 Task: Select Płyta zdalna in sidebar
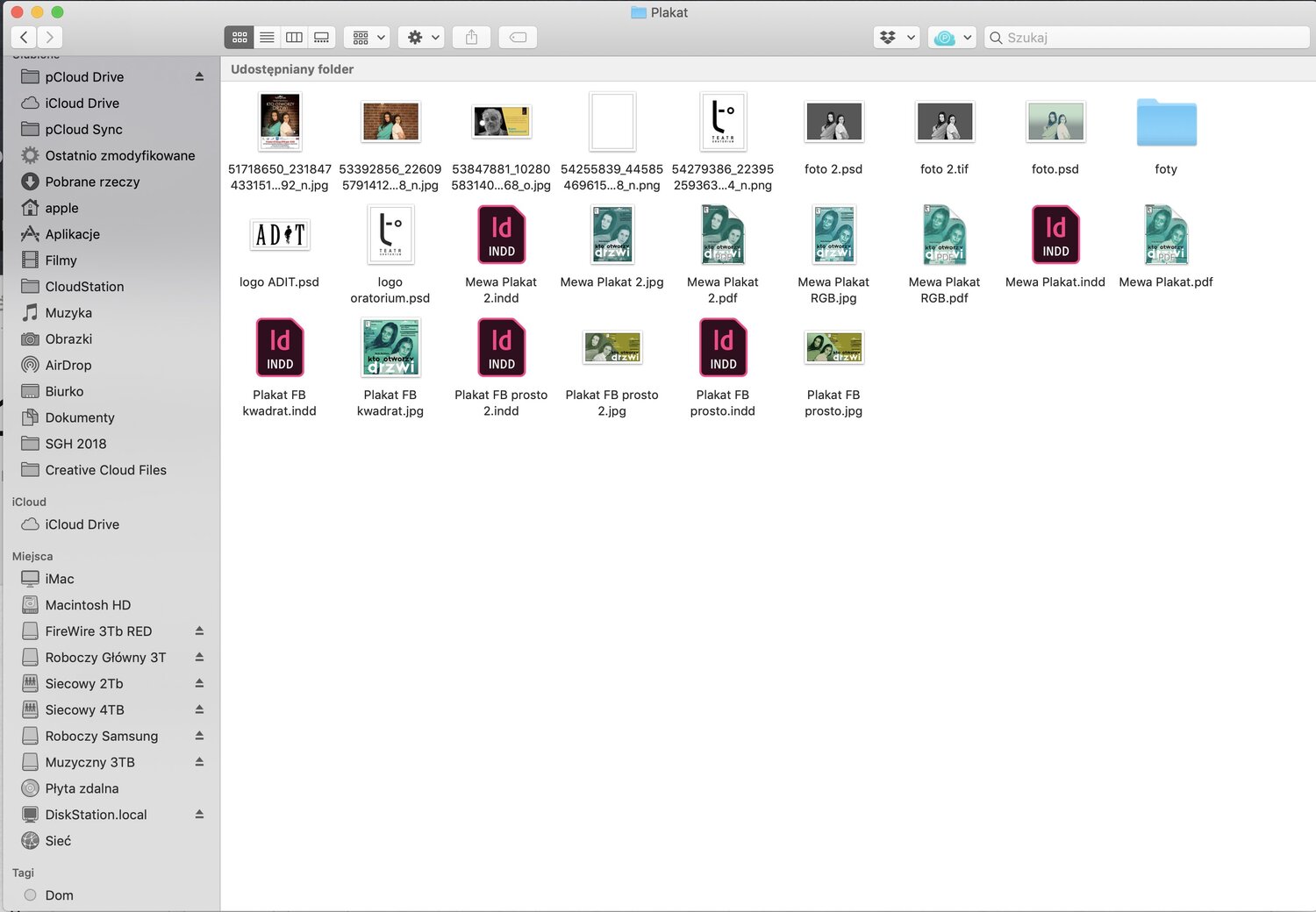point(82,789)
